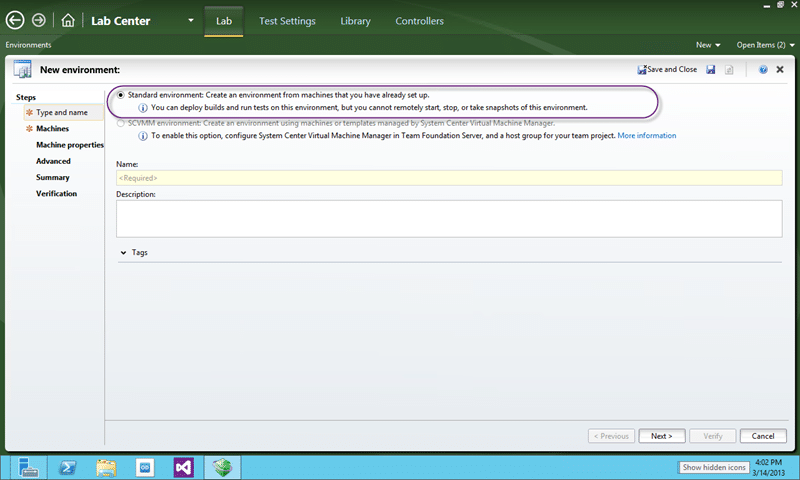Click the grayed document icon beside Save
Viewport: 800px width, 480px height.
729,69
